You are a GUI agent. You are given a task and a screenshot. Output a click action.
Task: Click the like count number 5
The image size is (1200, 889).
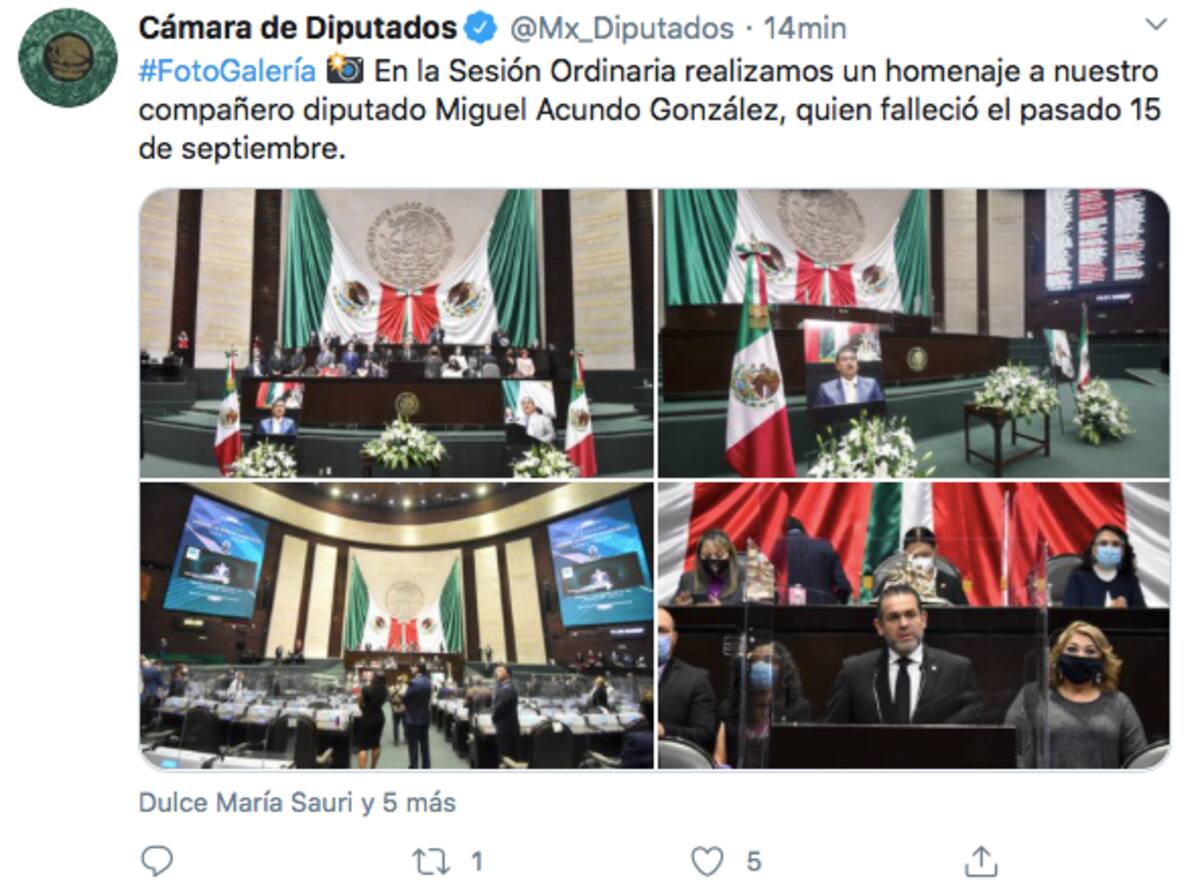[x=754, y=861]
